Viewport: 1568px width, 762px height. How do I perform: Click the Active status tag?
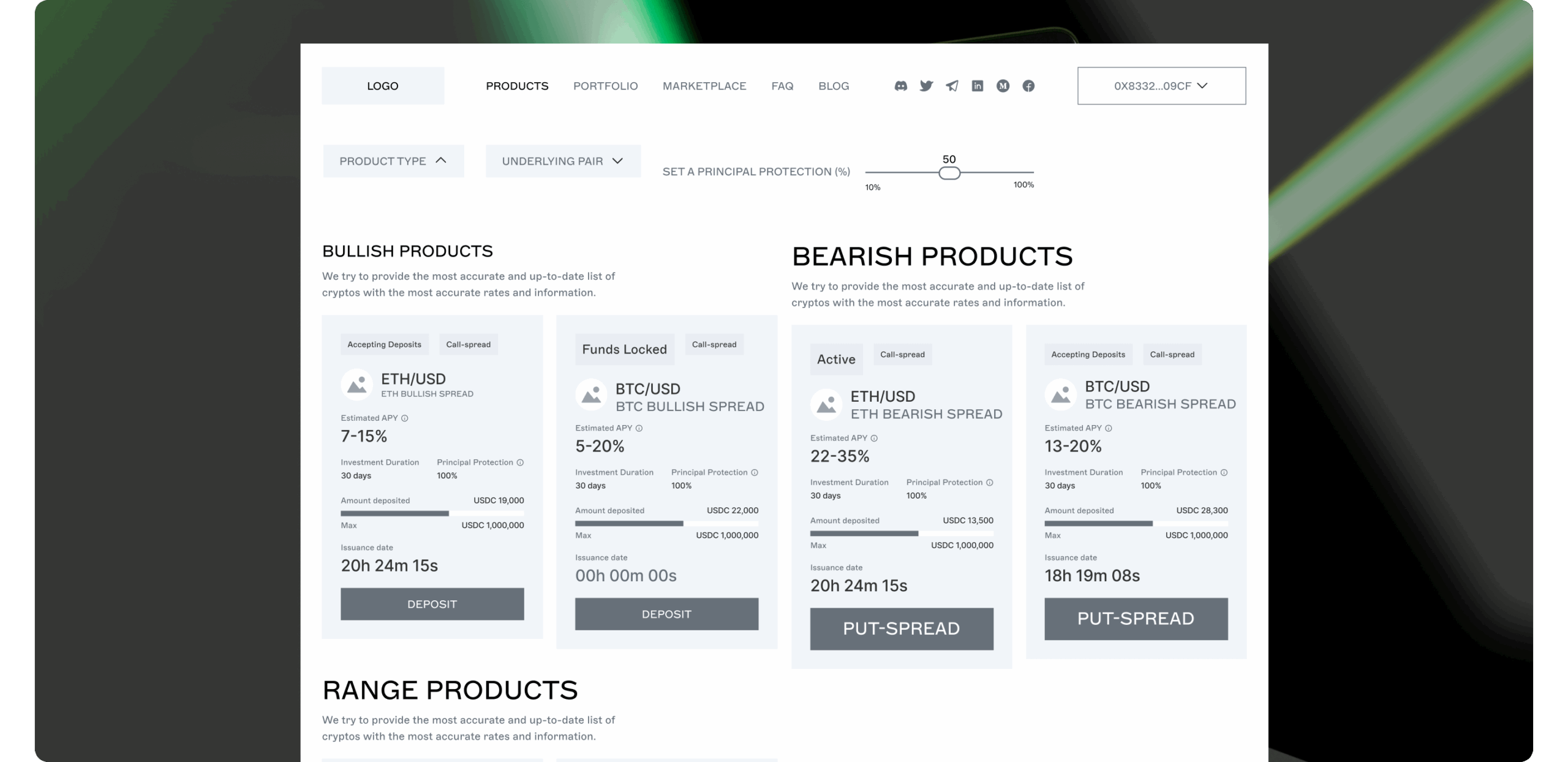click(836, 359)
